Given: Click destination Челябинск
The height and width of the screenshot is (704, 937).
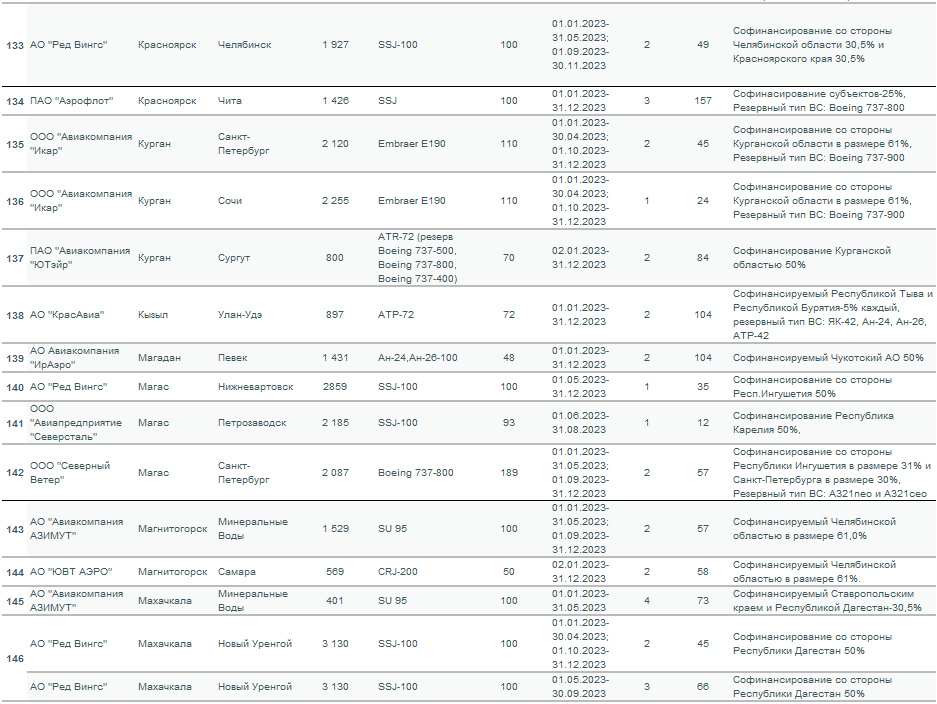Looking at the screenshot, I should click(244, 45).
